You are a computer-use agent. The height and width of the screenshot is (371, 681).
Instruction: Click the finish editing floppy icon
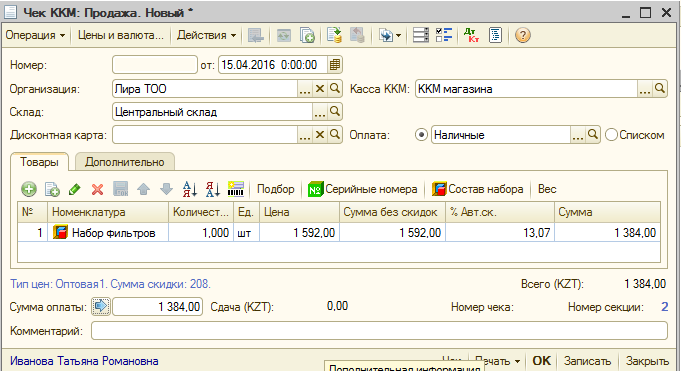(120, 189)
